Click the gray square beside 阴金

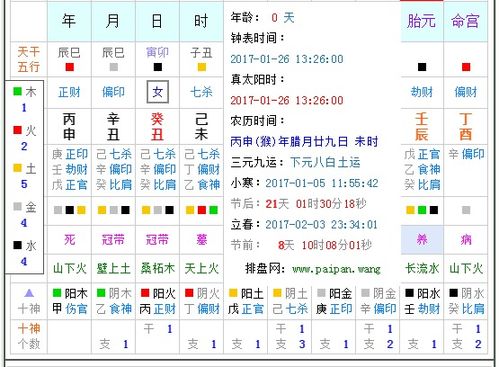[x=365, y=293]
